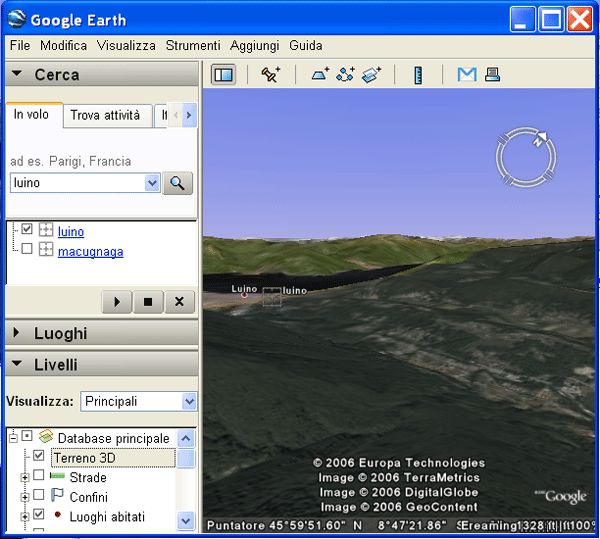Check the macugnaga search result checkbox
Screen dimensions: 600x539
coord(27,249)
